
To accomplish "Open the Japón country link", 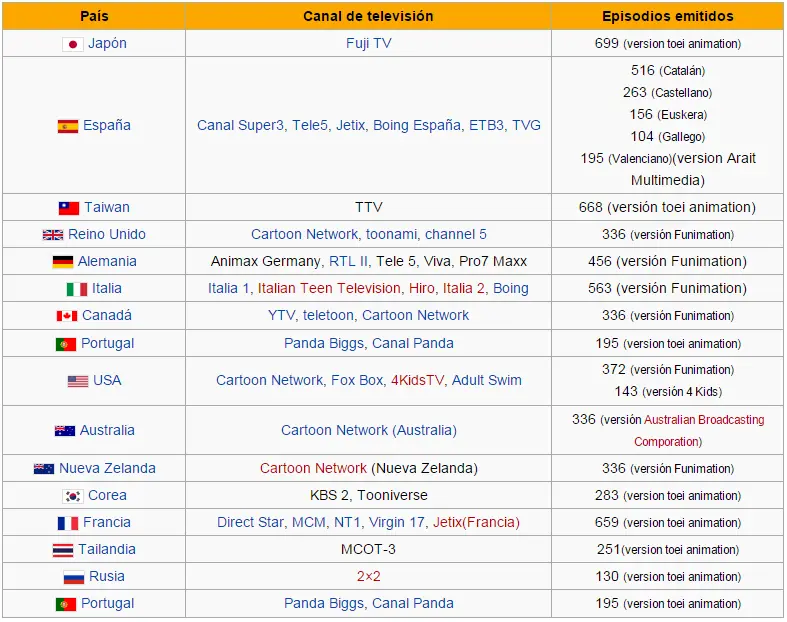I will [107, 44].
